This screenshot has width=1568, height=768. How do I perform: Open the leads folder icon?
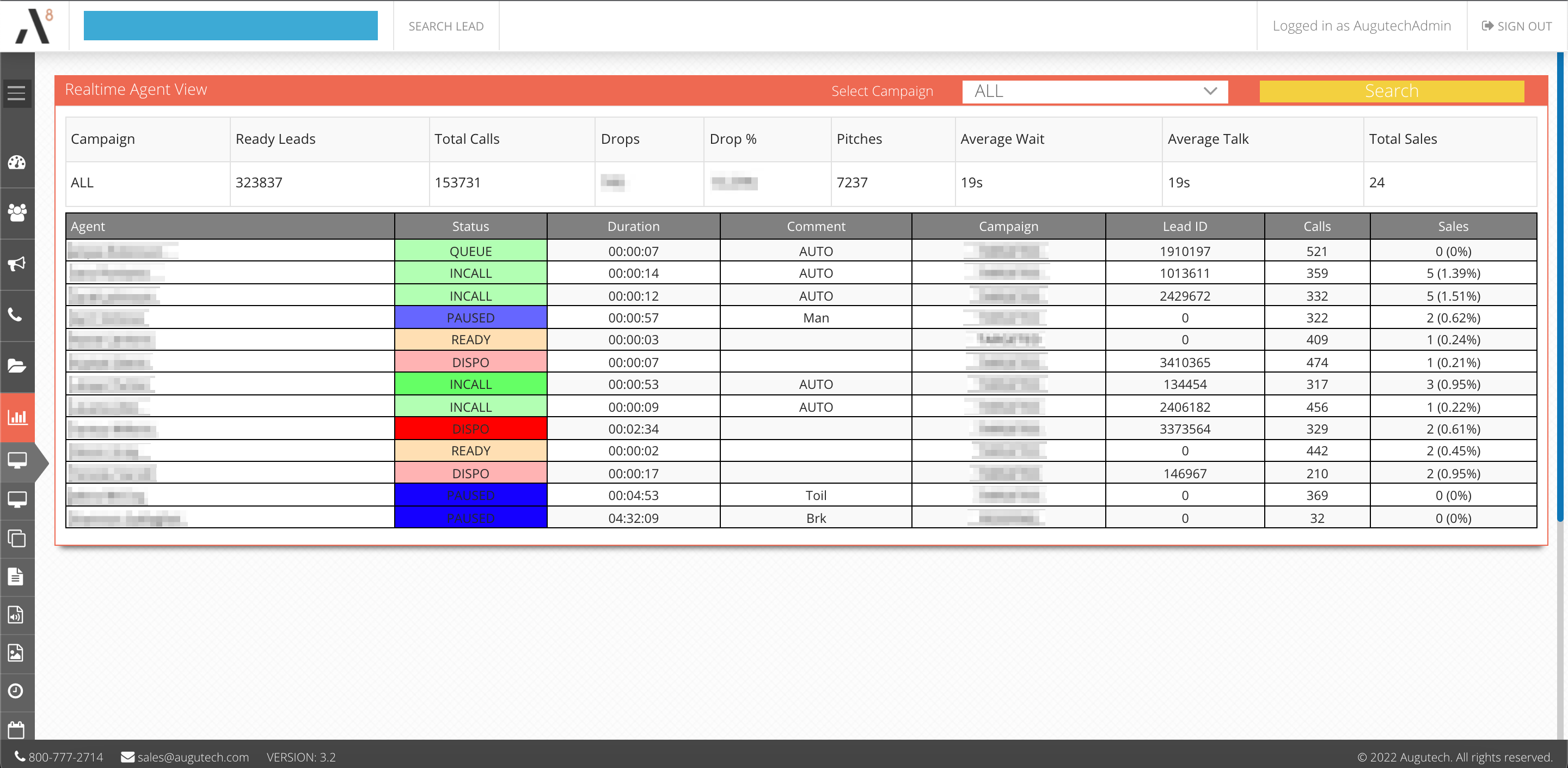pos(16,365)
